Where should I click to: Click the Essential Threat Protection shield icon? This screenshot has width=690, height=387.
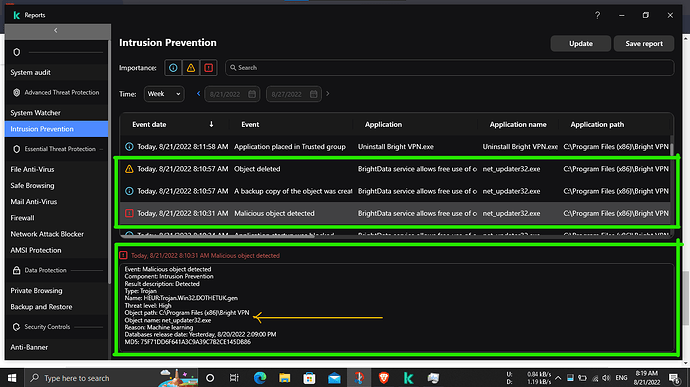(17, 149)
